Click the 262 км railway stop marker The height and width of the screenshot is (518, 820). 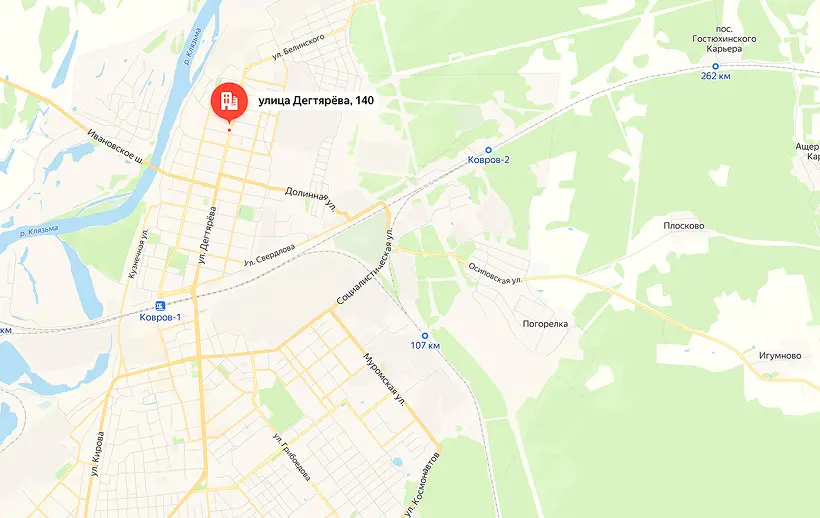715,66
